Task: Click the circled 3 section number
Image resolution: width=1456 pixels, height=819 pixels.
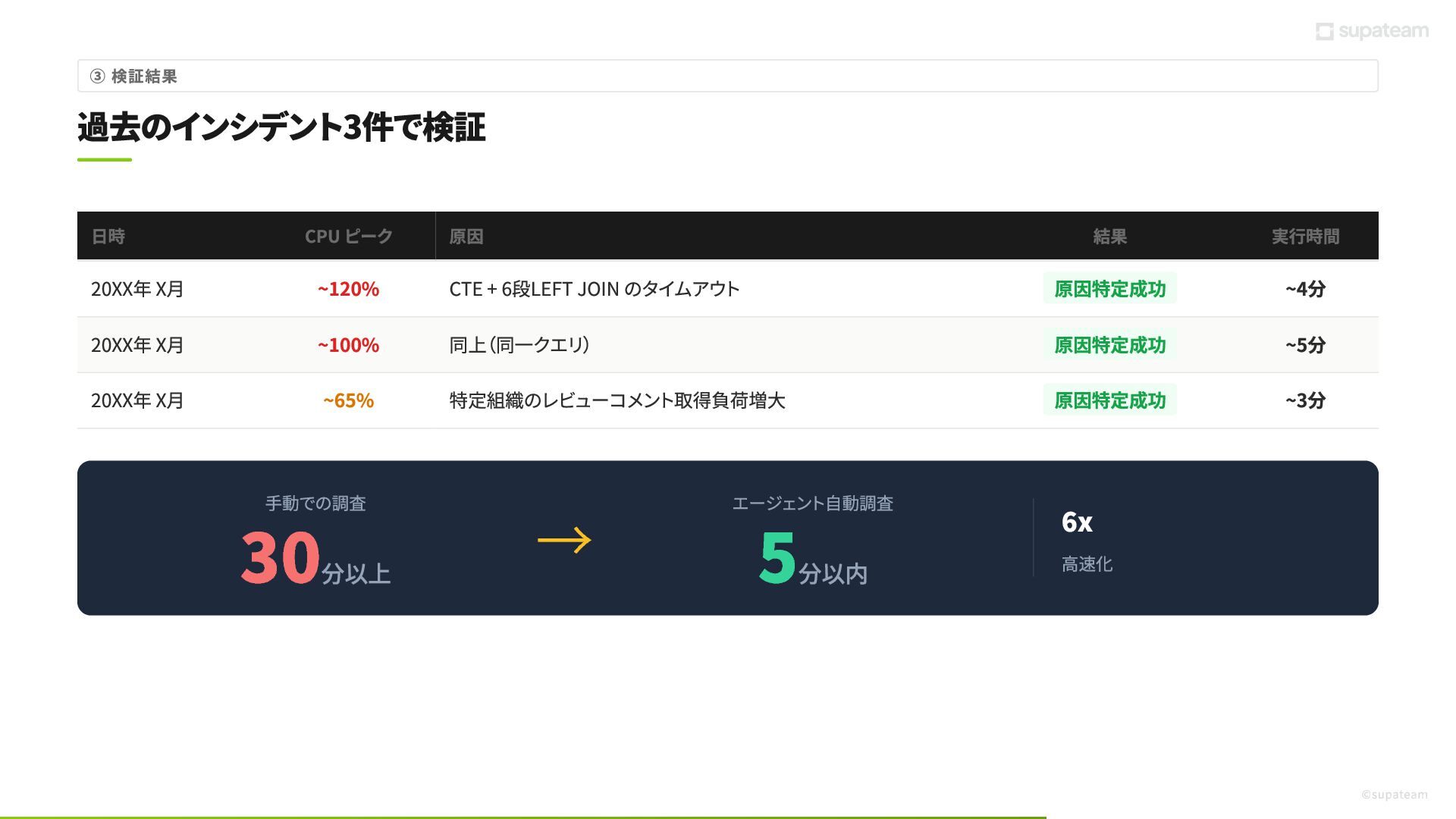Action: pos(97,76)
